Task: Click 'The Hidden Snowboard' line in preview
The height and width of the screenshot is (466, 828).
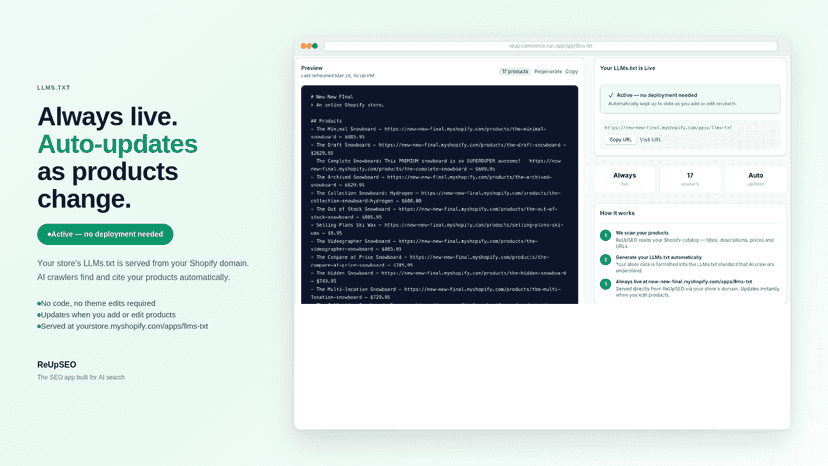Action: (438, 277)
